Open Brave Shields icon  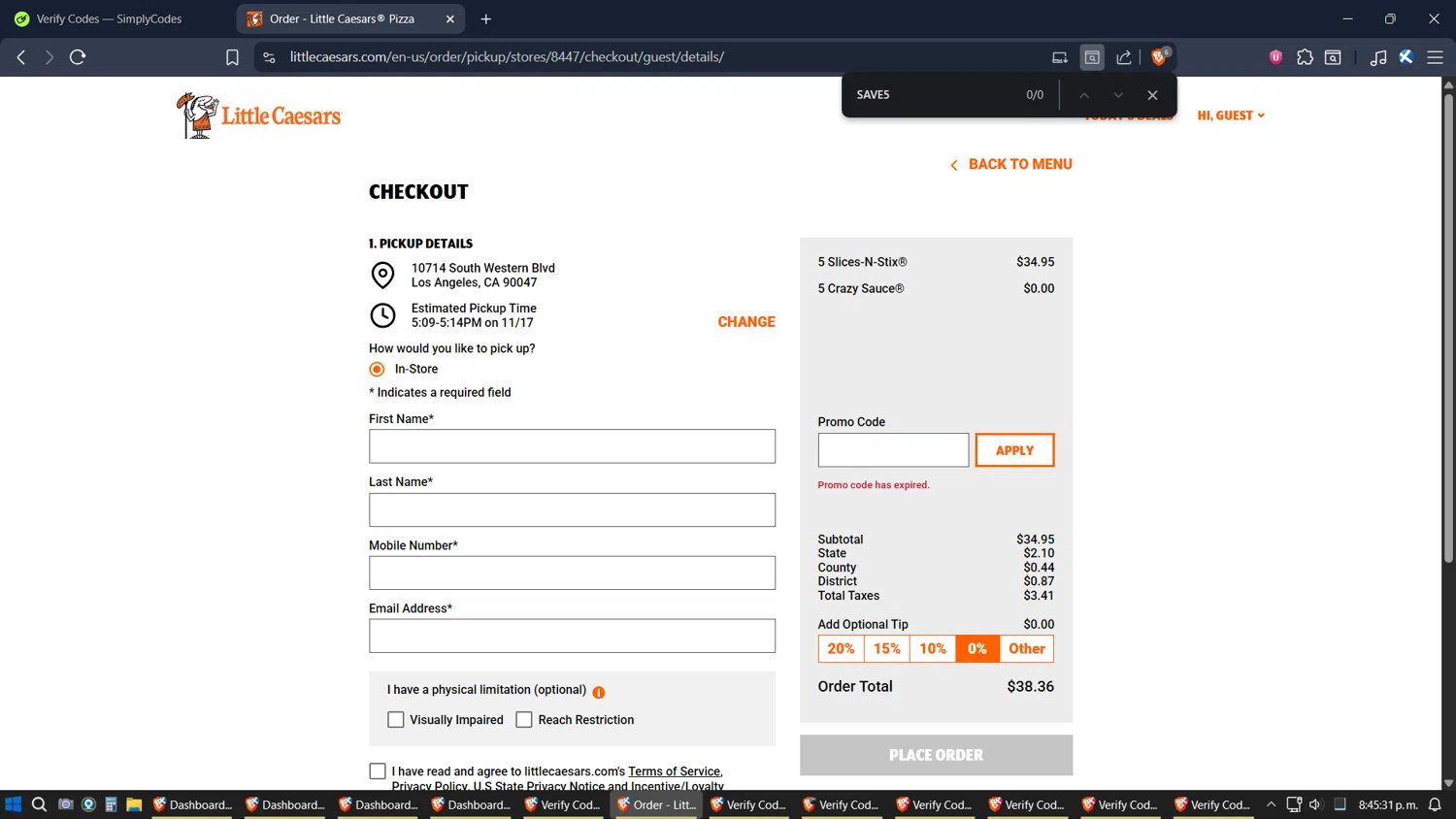pyautogui.click(x=1159, y=57)
